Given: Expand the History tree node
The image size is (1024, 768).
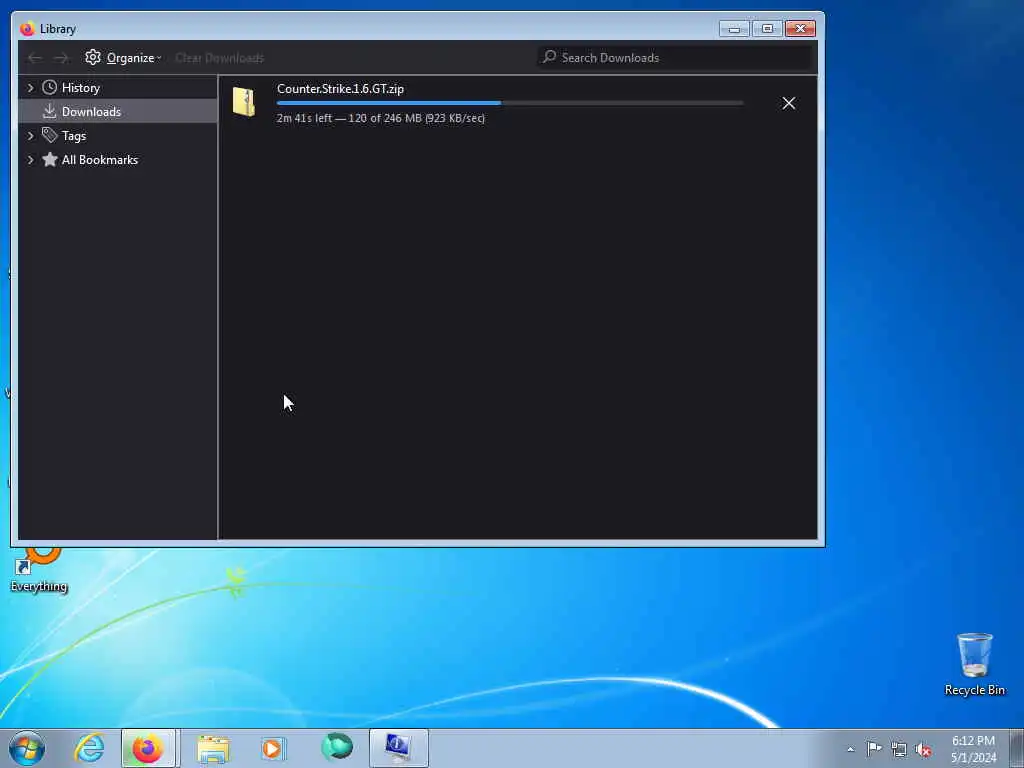Looking at the screenshot, I should click(30, 88).
